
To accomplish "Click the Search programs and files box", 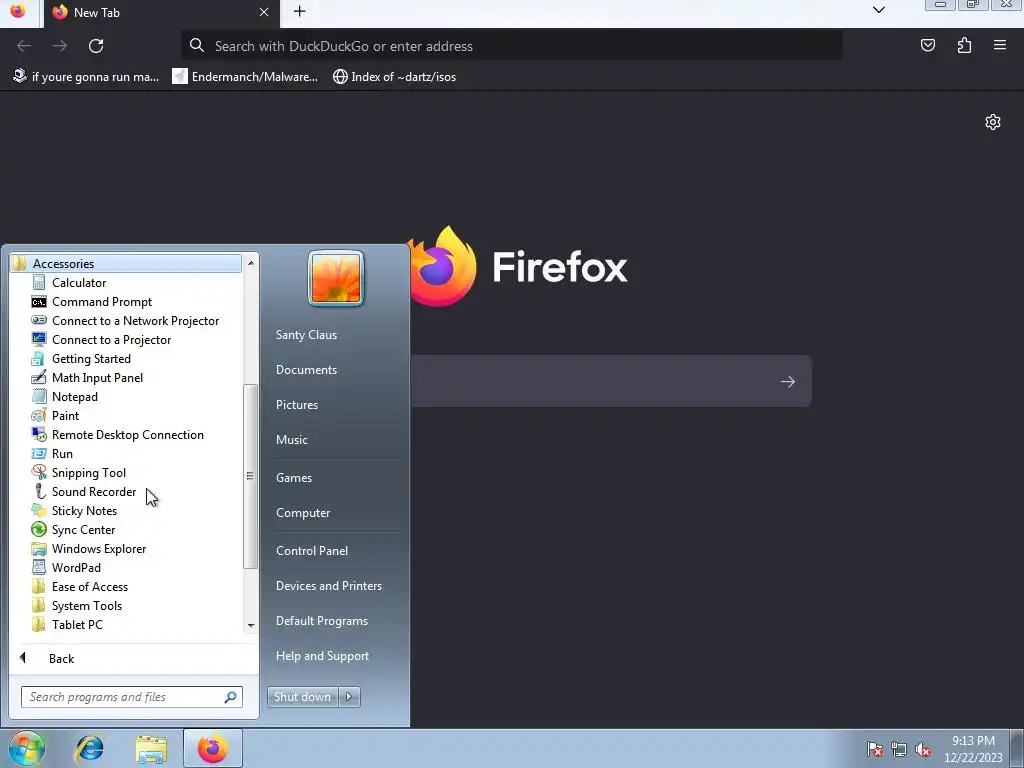I will click(131, 697).
